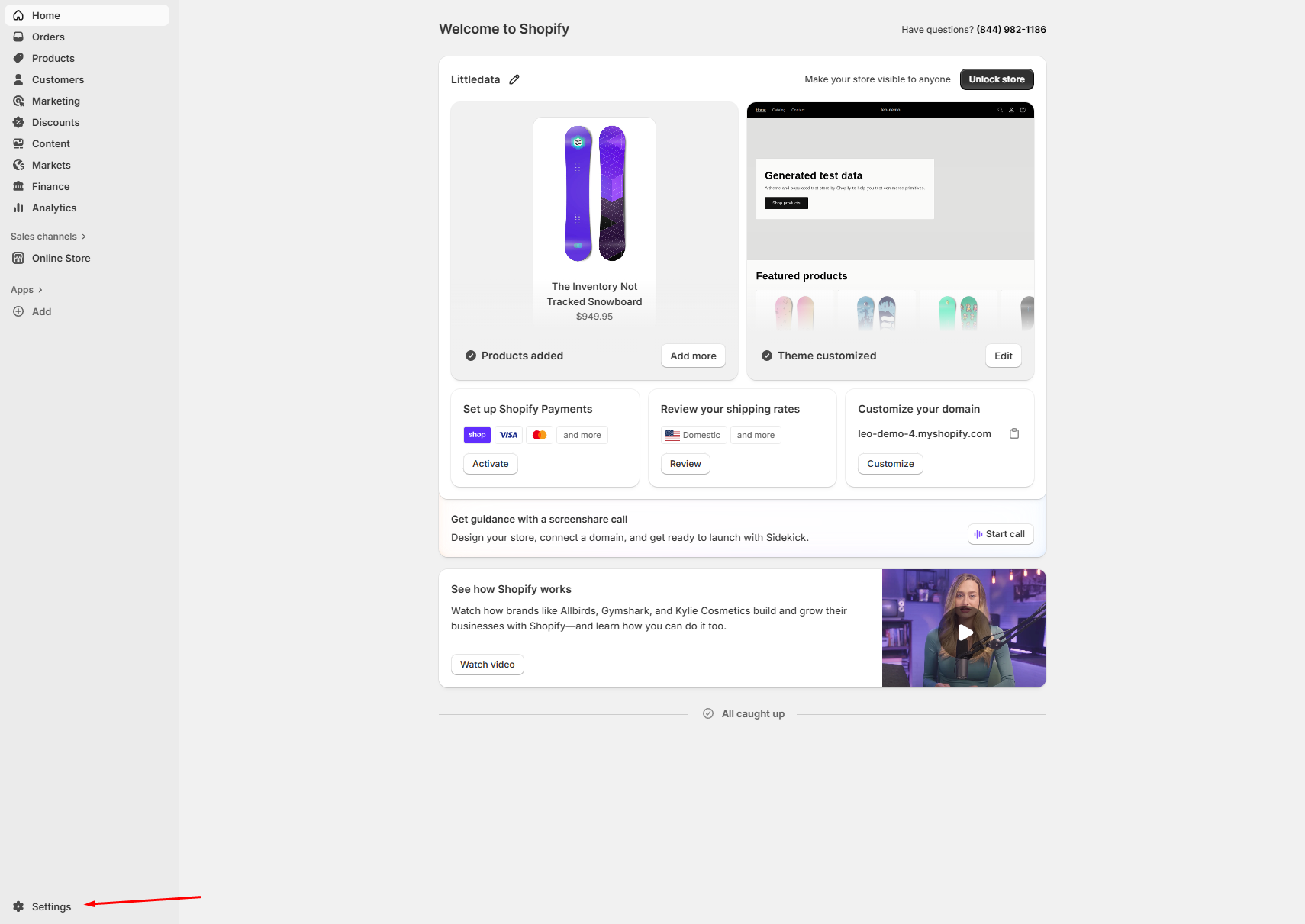Image resolution: width=1305 pixels, height=924 pixels.
Task: Play the See how Shopify works video
Action: tap(965, 633)
